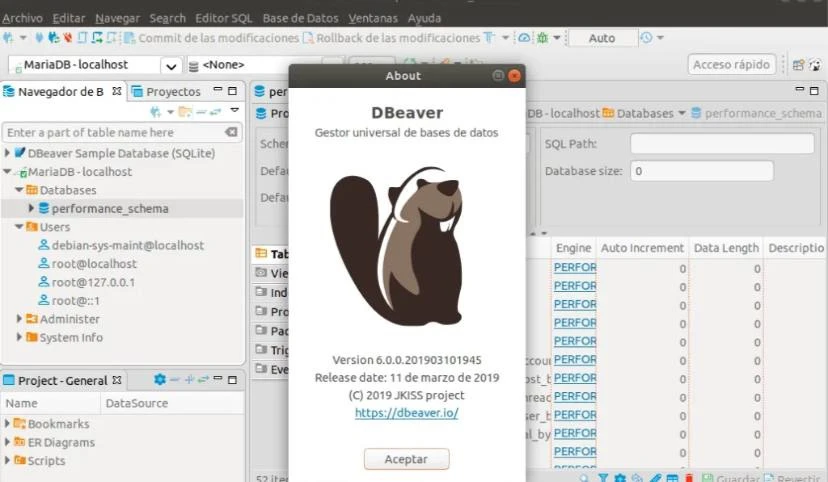Close the About dialog
Screen dimensions: 828x482
point(514,75)
